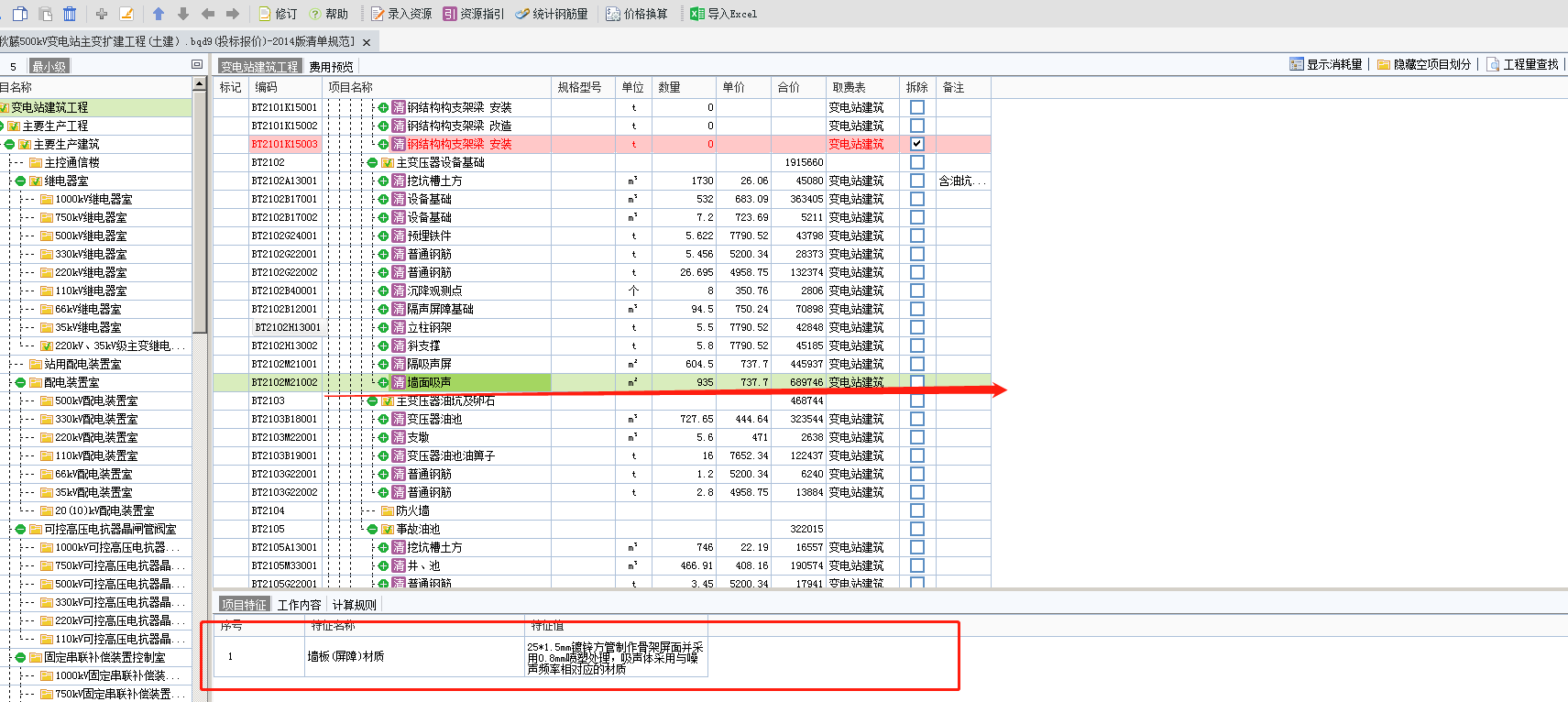1568x702 pixels.
Task: Toggle 显示消耗量 option
Action: pos(1326,64)
